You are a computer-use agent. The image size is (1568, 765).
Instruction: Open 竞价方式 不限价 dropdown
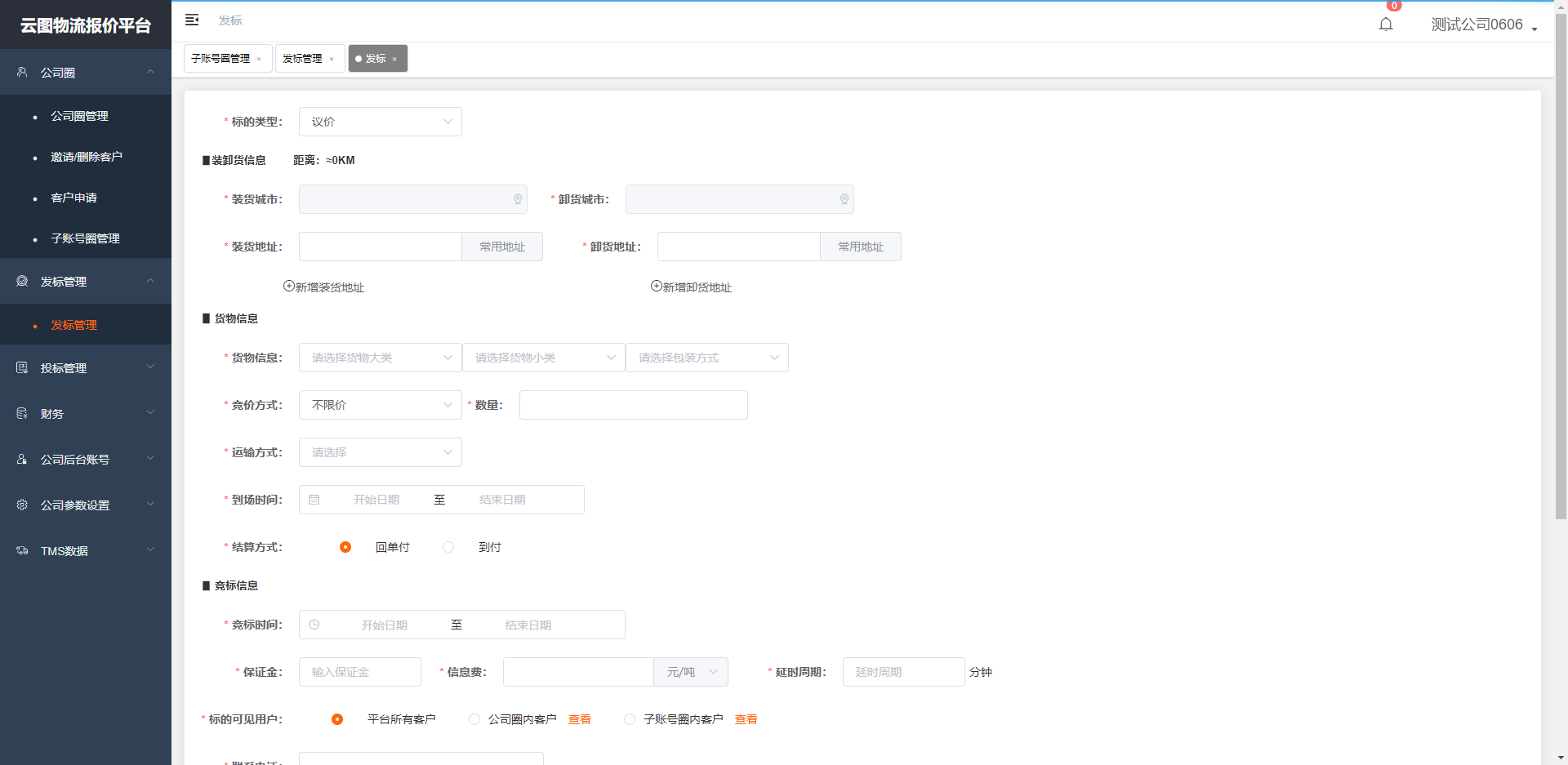tap(381, 405)
